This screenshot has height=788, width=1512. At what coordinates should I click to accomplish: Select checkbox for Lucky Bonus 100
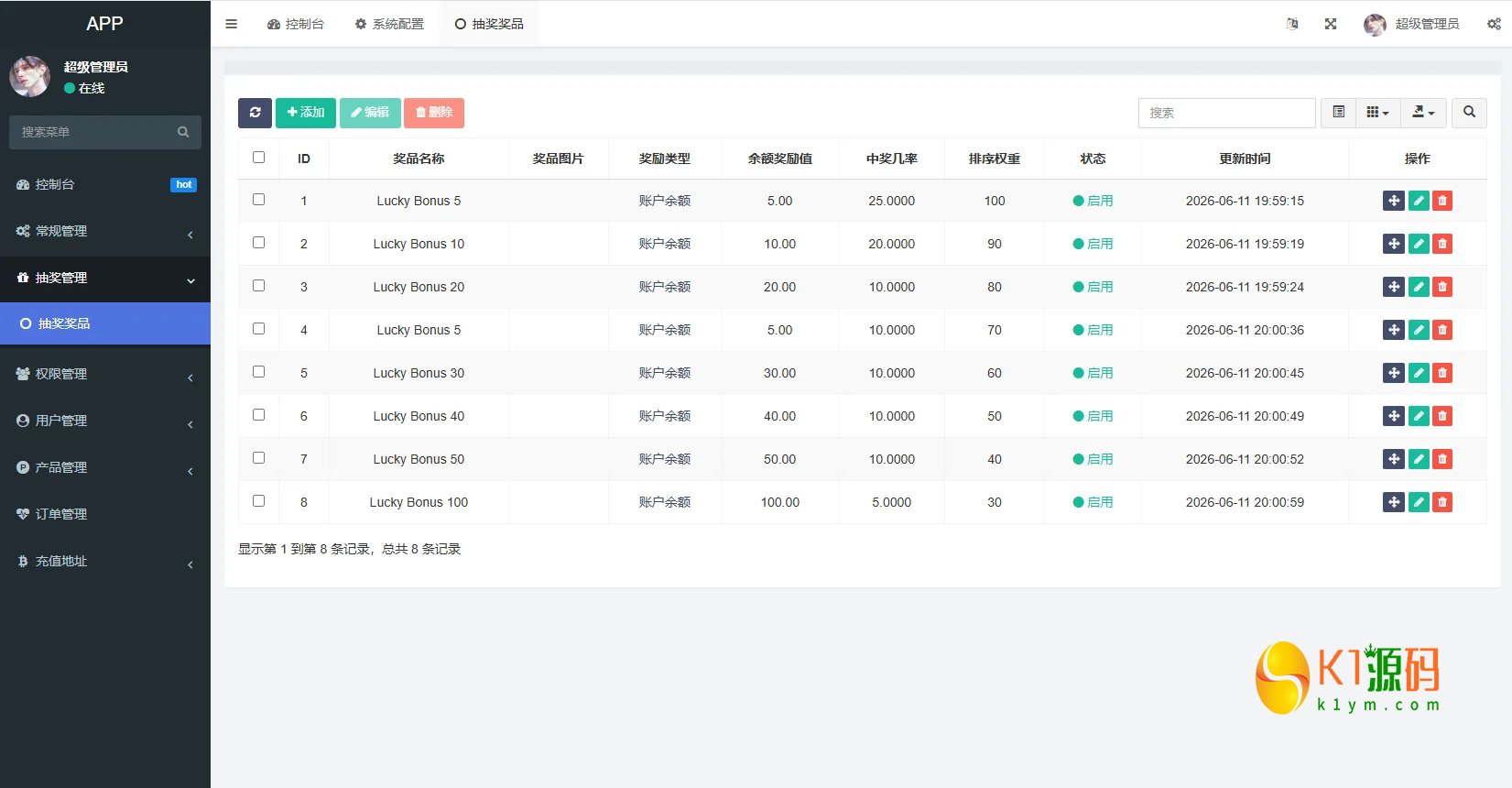click(x=258, y=501)
